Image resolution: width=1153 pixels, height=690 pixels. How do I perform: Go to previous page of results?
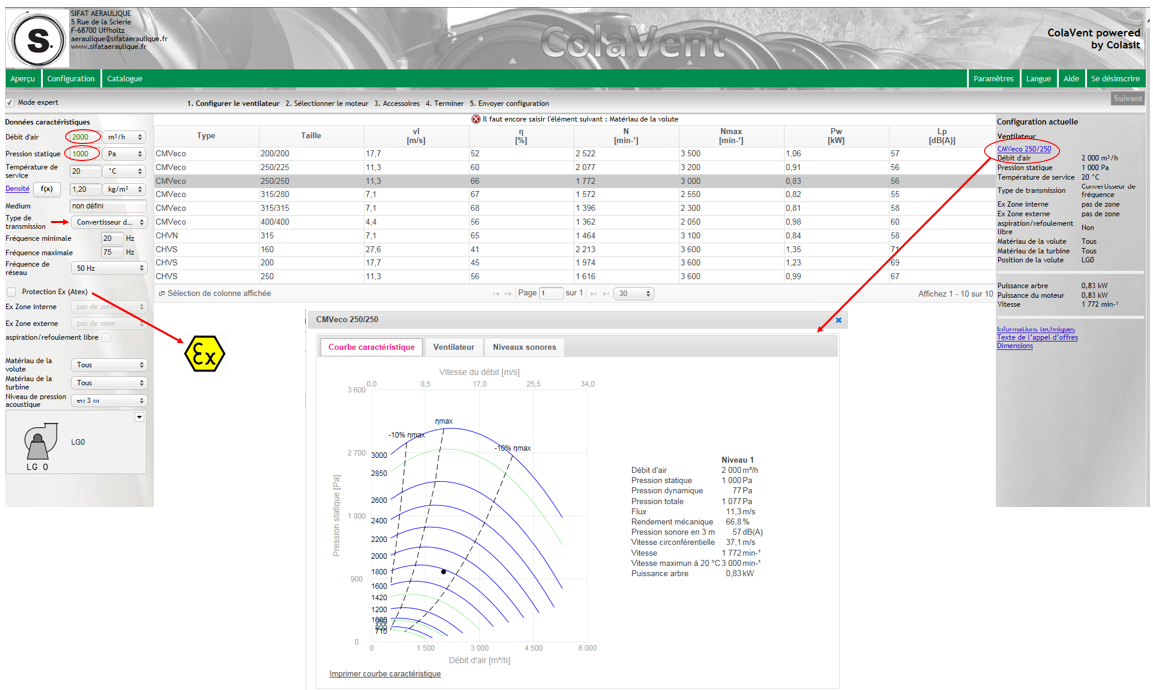pos(507,294)
